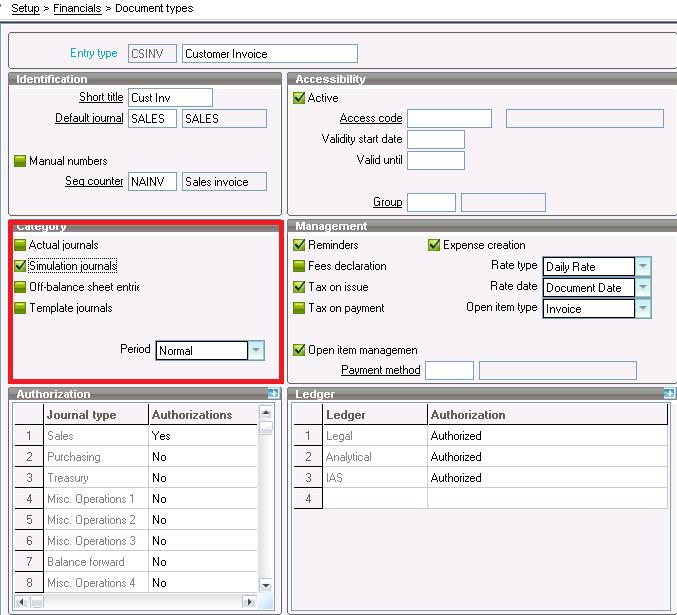Click the Customer Invoice description field
677x615 pixels.
click(269, 54)
